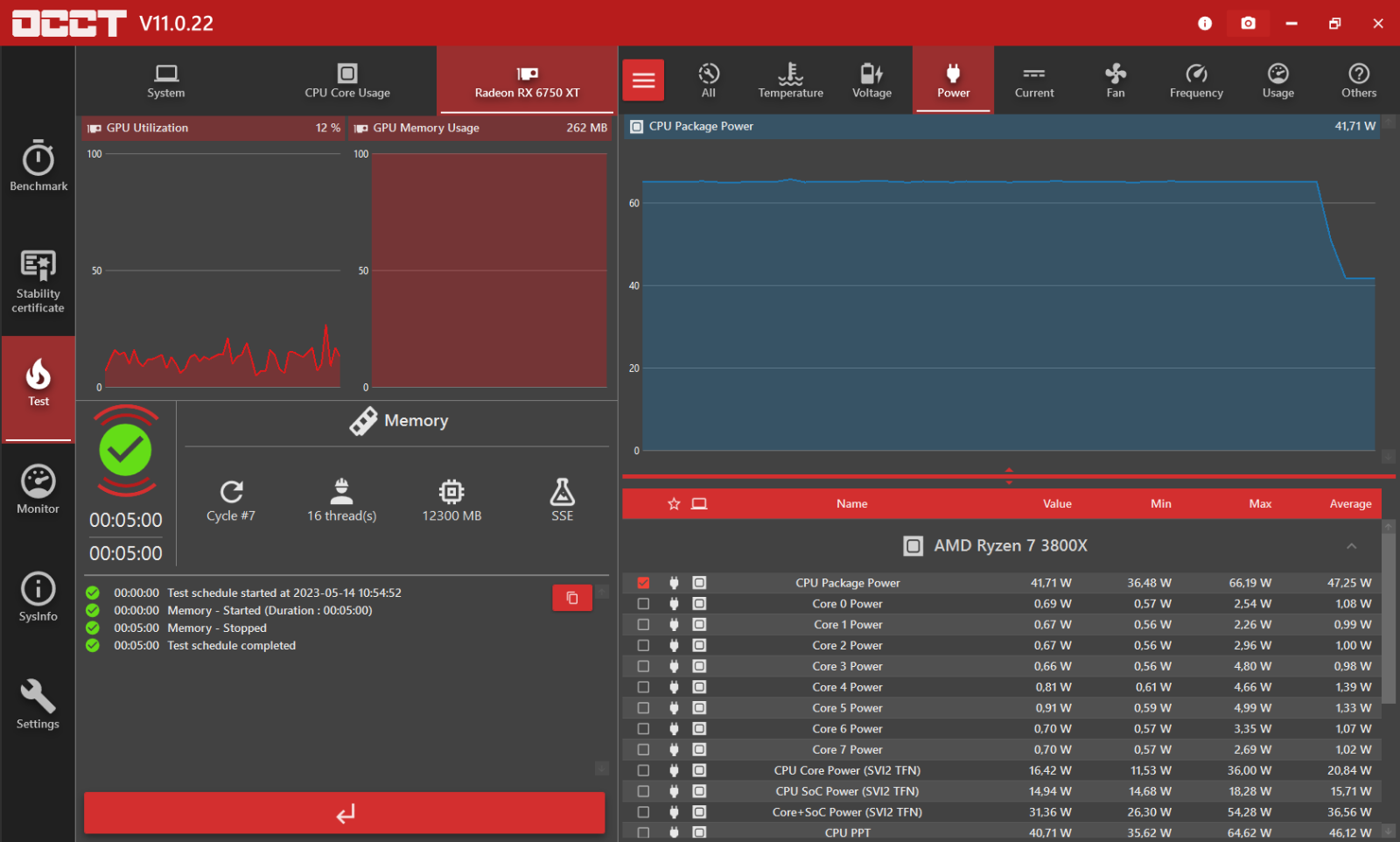This screenshot has height=842, width=1400.
Task: Show Fan sensors
Action: (x=1116, y=81)
